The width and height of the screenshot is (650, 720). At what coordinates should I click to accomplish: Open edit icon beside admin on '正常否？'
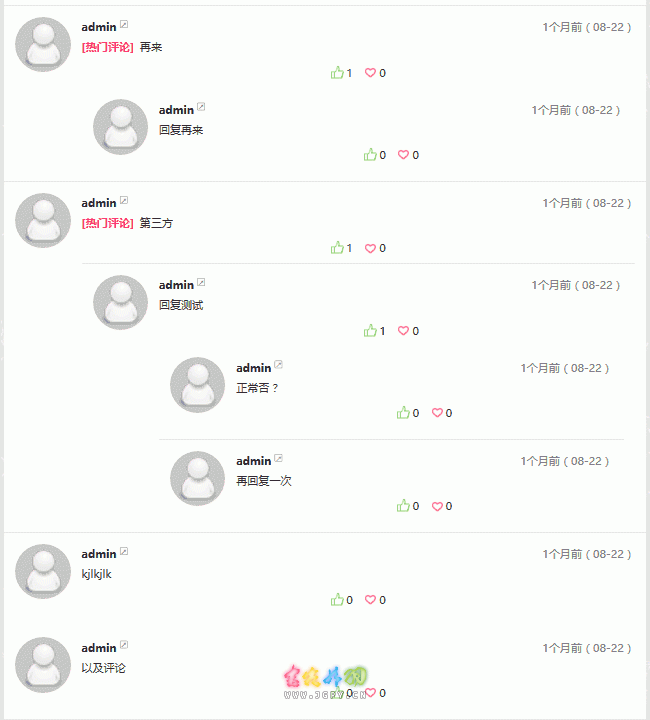coord(278,365)
